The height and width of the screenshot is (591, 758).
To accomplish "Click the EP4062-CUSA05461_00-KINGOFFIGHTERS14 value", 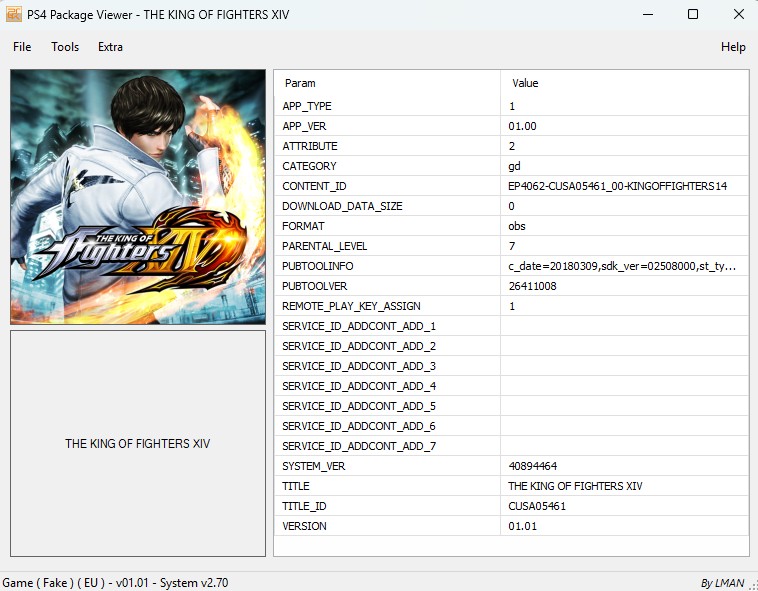I will 617,186.
